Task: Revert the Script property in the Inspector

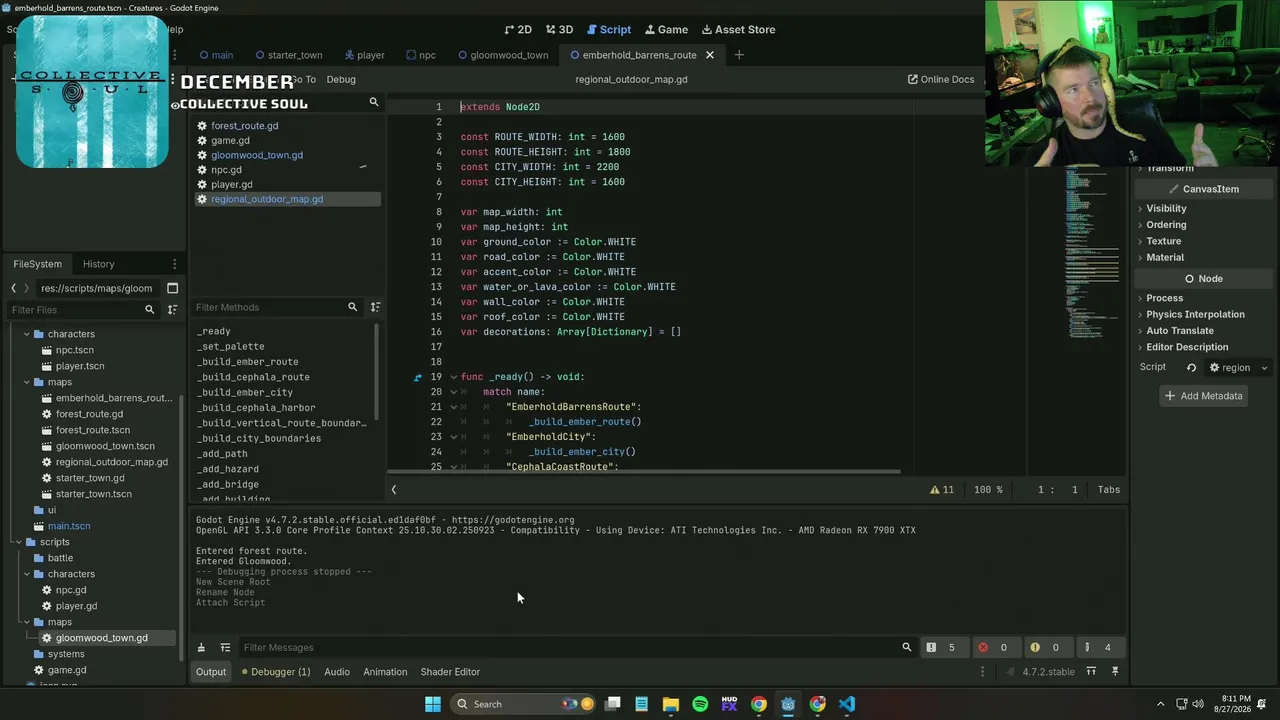Action: 1191,368
